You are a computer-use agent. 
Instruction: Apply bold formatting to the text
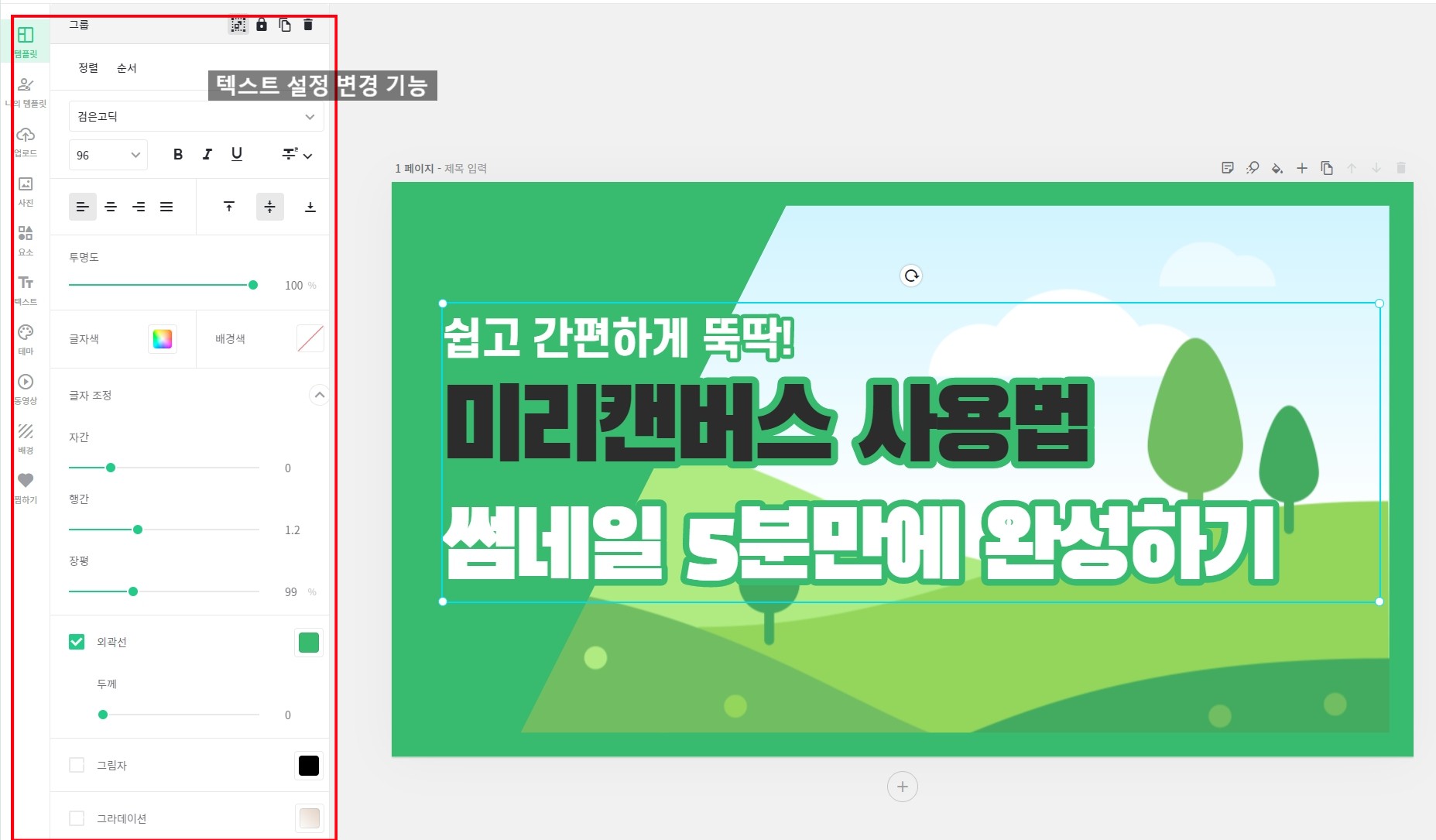pos(177,155)
